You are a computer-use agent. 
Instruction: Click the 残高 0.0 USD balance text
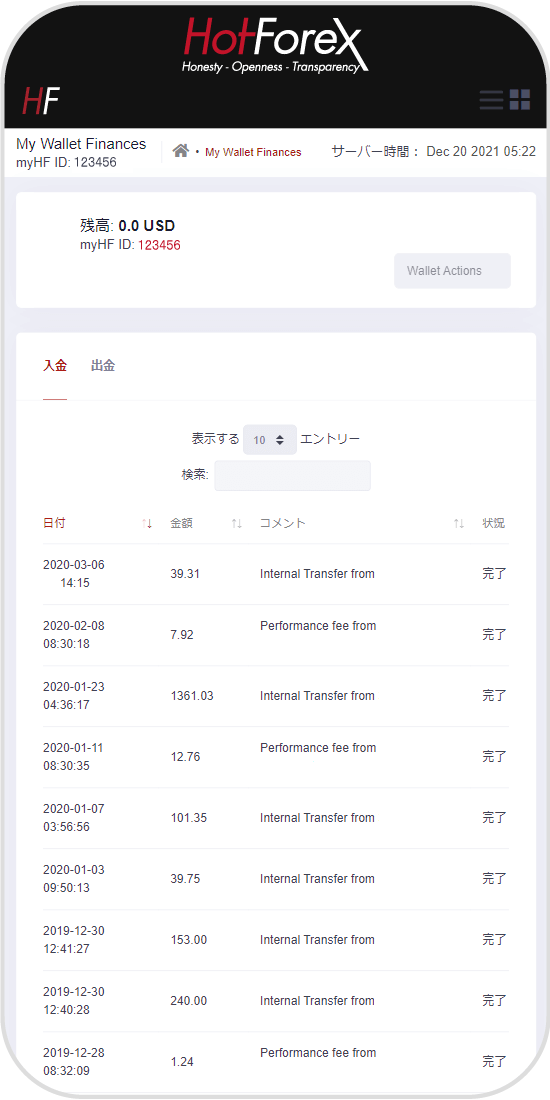point(128,226)
